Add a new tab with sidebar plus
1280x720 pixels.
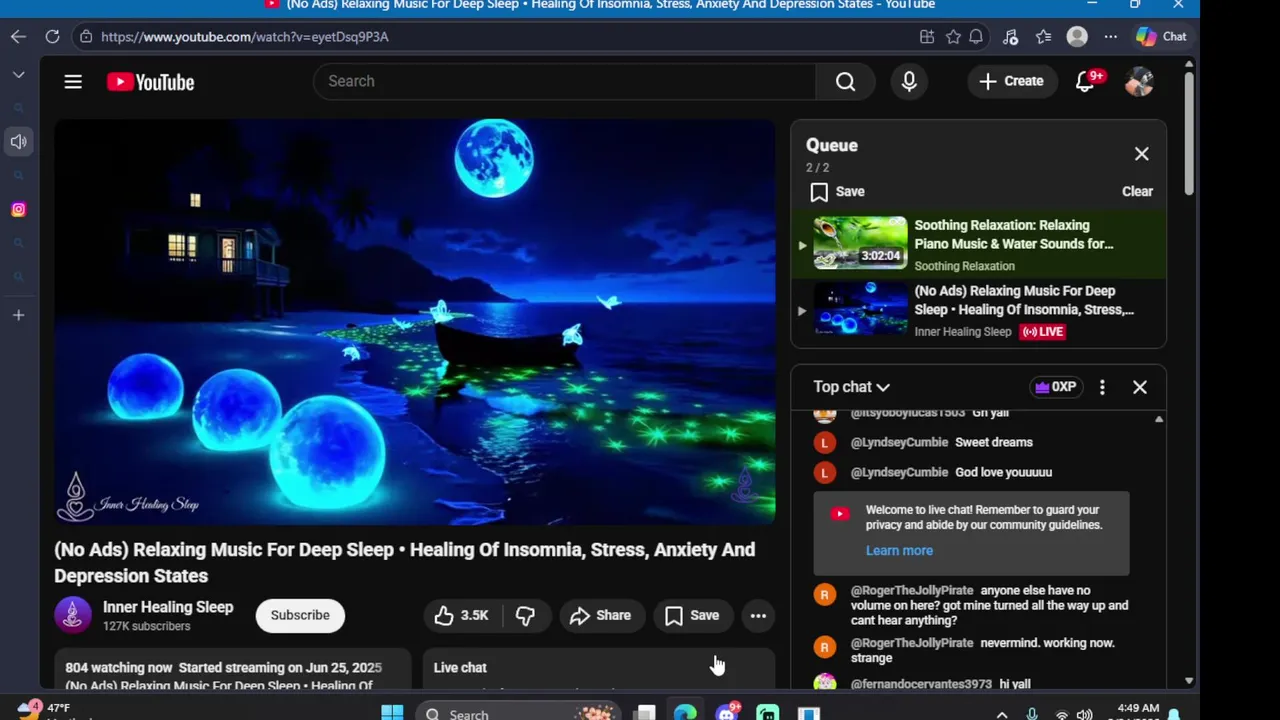(18, 315)
